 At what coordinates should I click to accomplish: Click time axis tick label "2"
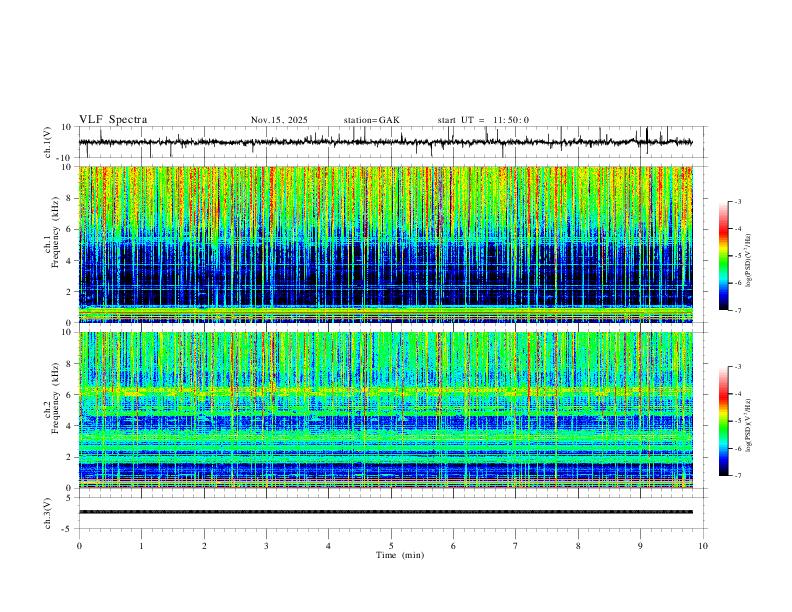pyautogui.click(x=204, y=546)
